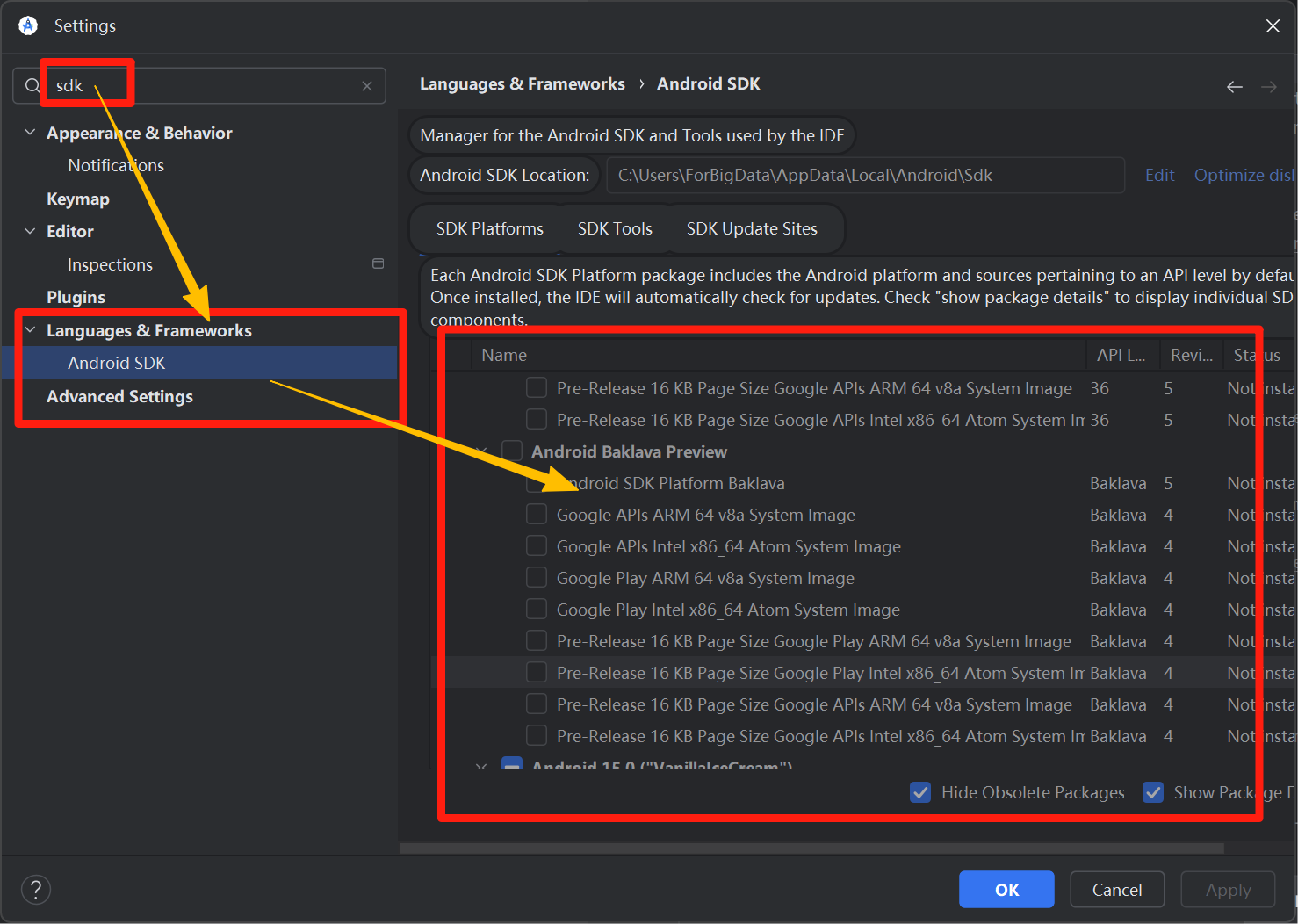The height and width of the screenshot is (924, 1298).
Task: Untick Hide Obsolete Packages
Action: pyautogui.click(x=920, y=792)
